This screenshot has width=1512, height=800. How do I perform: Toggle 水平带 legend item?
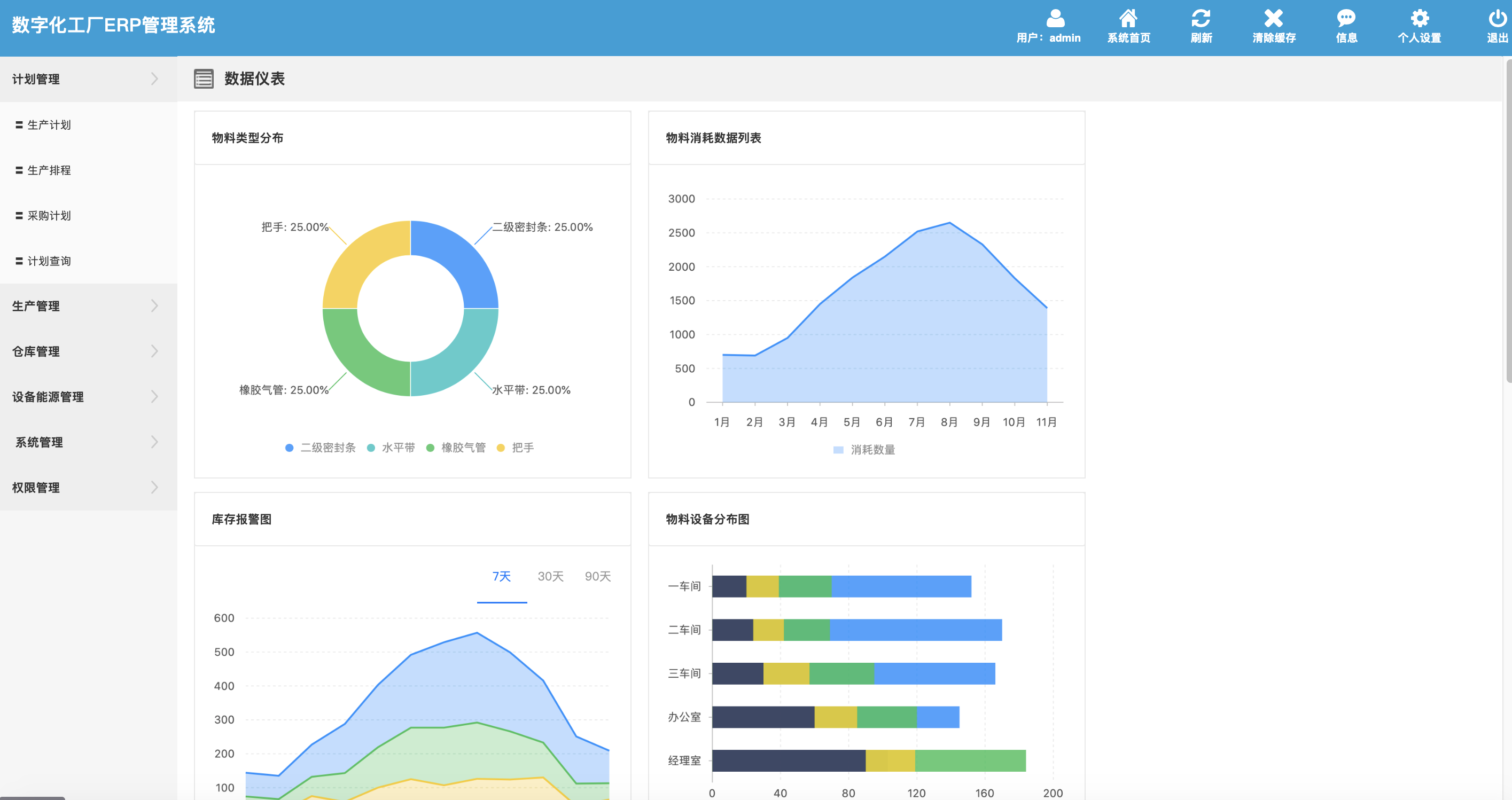click(391, 448)
